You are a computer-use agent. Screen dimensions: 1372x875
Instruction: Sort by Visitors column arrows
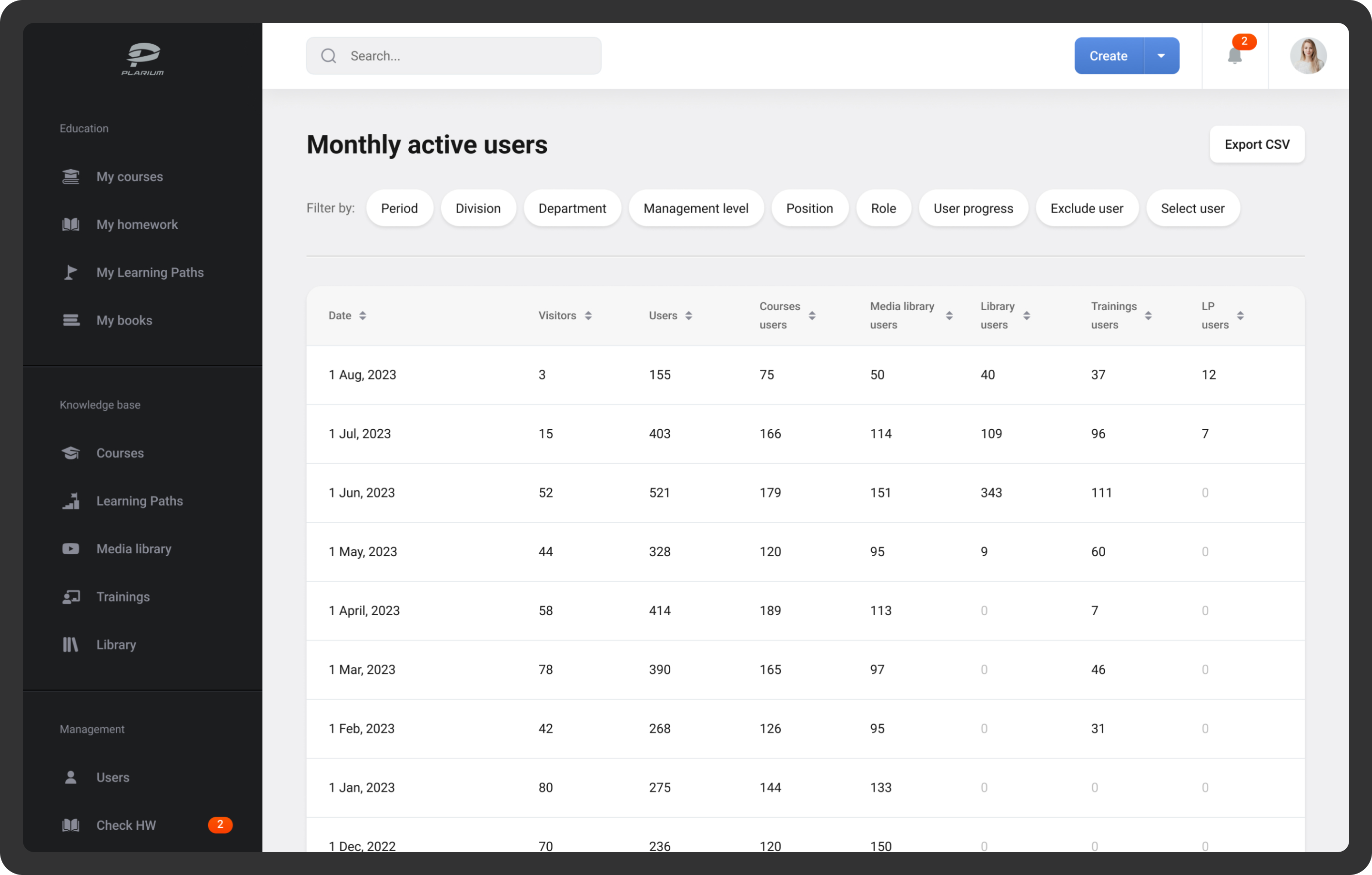click(588, 316)
